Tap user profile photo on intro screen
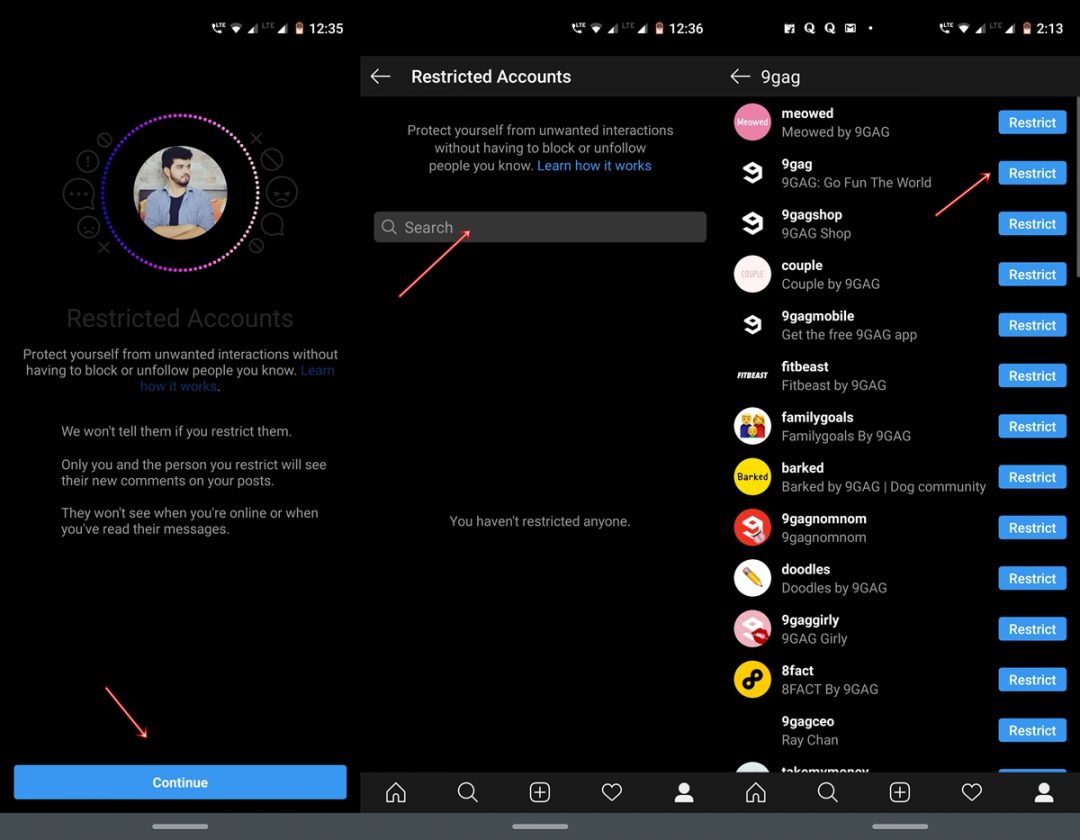Viewport: 1080px width, 840px height. click(x=180, y=193)
